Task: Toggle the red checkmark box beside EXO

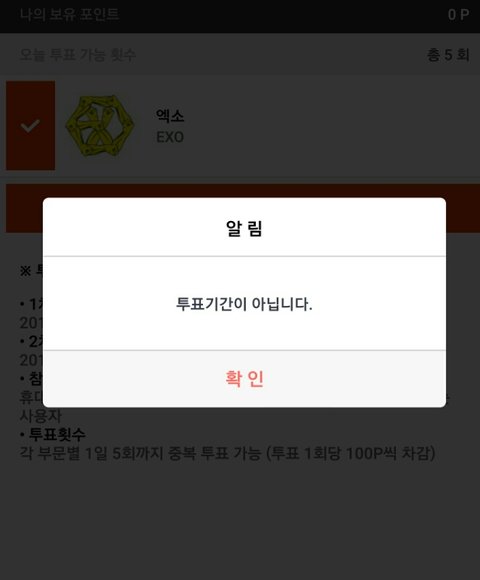Action: coord(30,125)
